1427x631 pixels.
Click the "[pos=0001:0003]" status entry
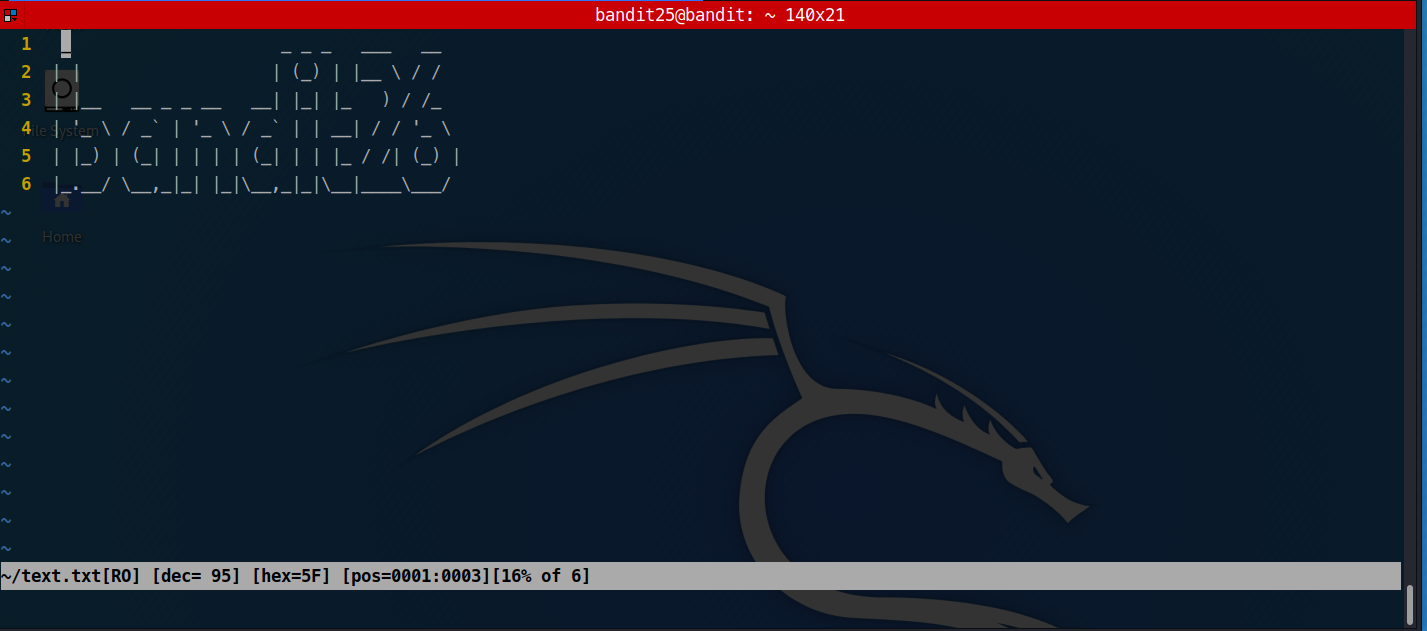click(416, 576)
